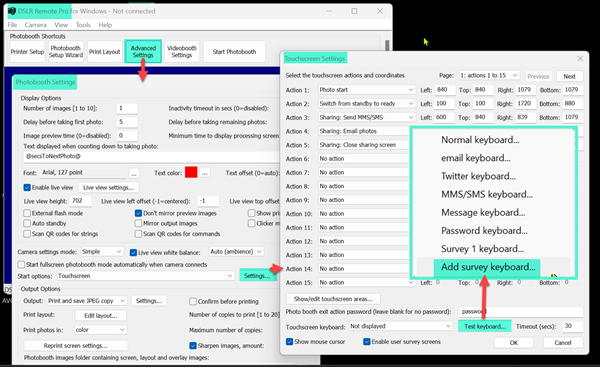Click the DSLR Remote Pro app icon
Image resolution: width=600 pixels, height=367 pixels.
click(x=12, y=11)
